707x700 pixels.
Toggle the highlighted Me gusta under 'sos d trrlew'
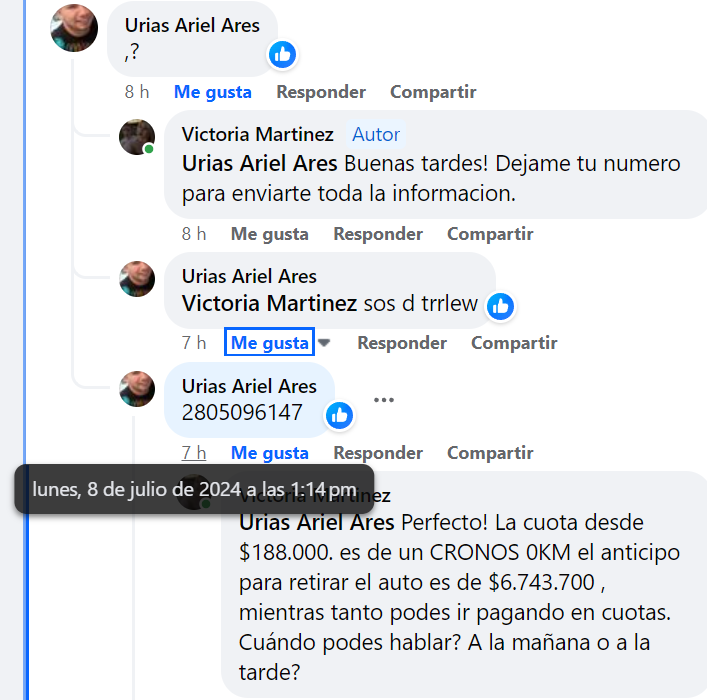coord(270,343)
